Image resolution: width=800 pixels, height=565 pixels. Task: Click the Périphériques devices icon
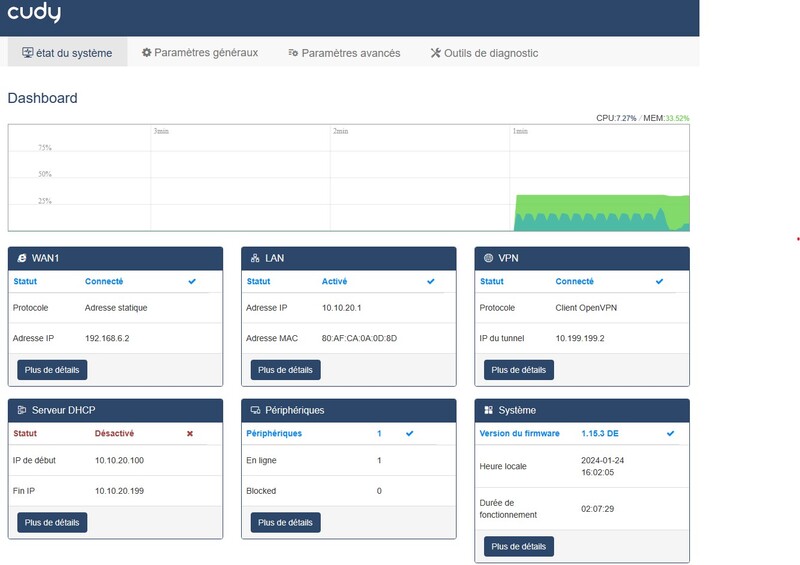point(255,410)
